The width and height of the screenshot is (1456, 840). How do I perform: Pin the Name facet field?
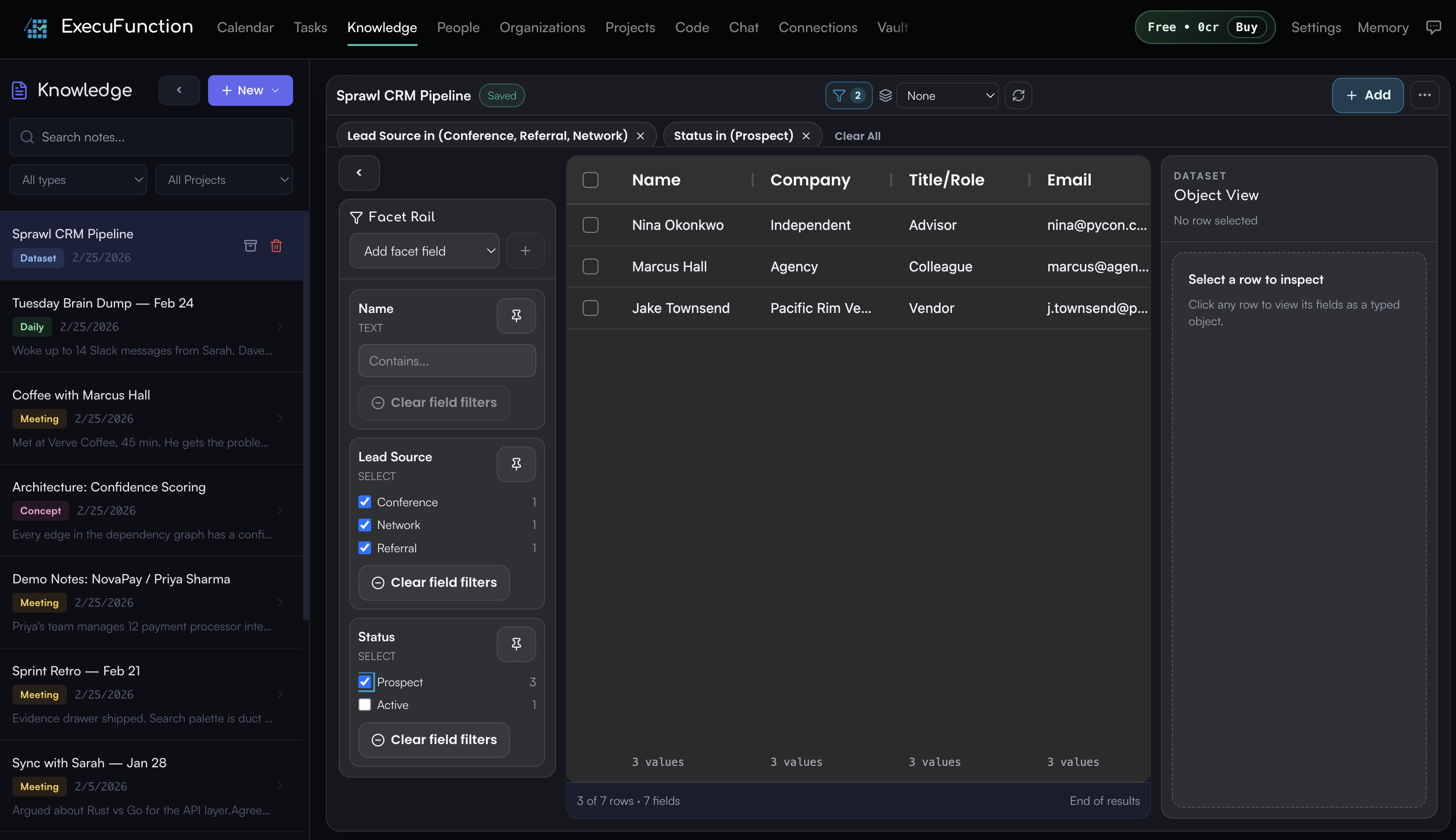[516, 315]
